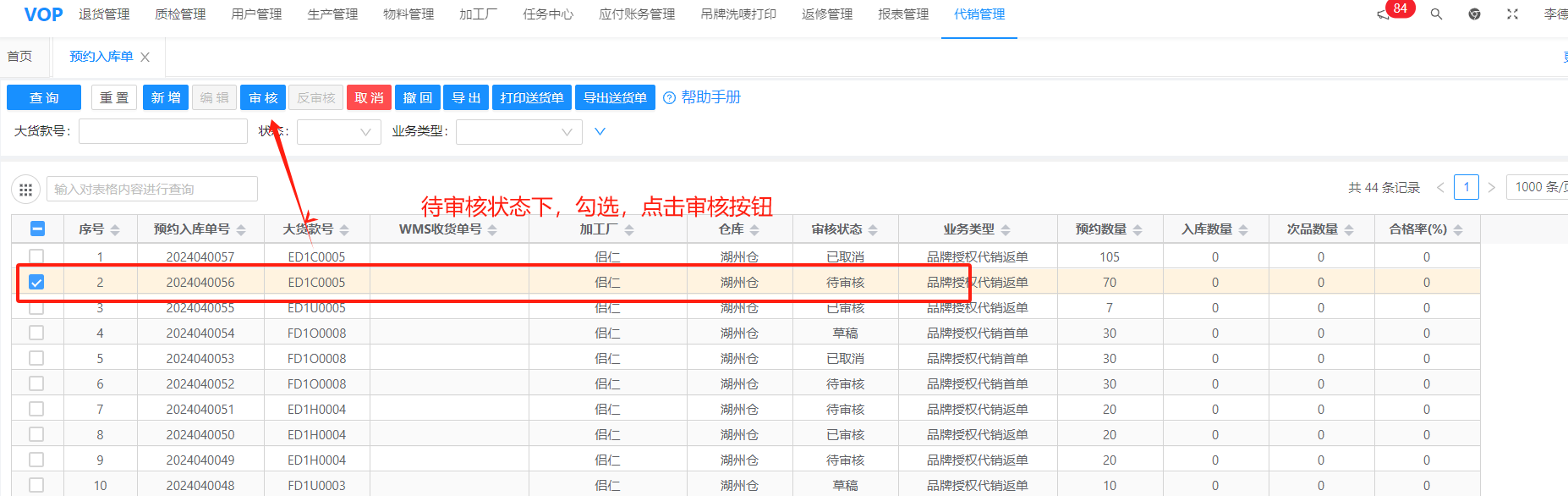Go to next page arrow in pagination
The width and height of the screenshot is (1568, 496).
click(x=1492, y=188)
